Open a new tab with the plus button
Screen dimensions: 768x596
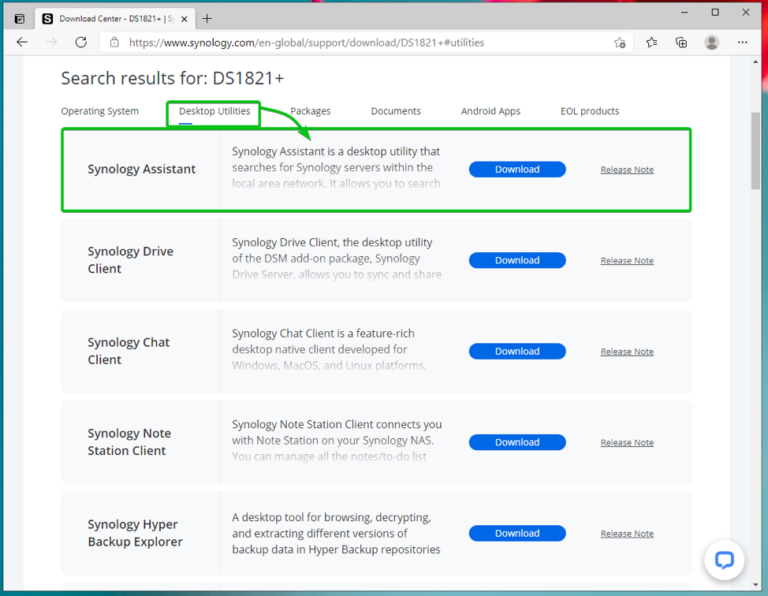207,19
